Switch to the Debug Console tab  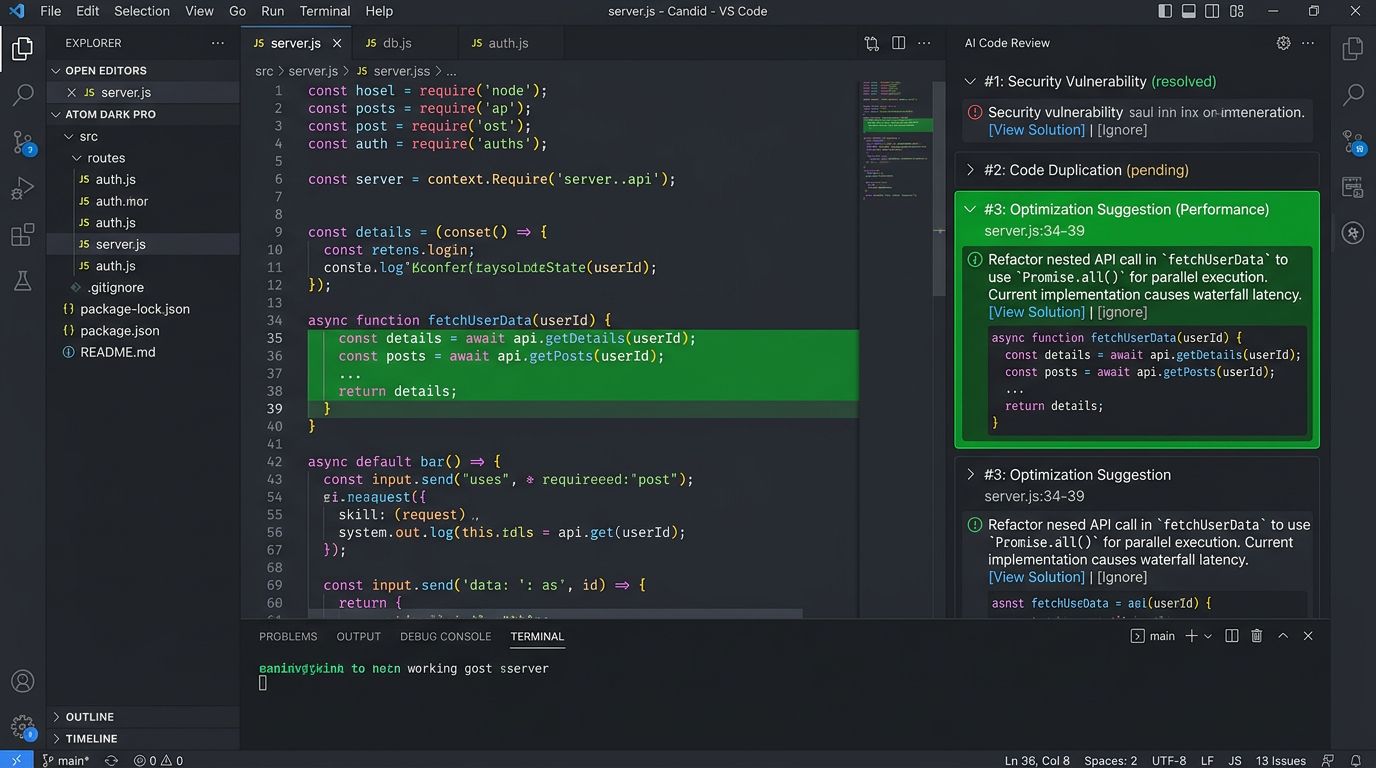(x=445, y=636)
